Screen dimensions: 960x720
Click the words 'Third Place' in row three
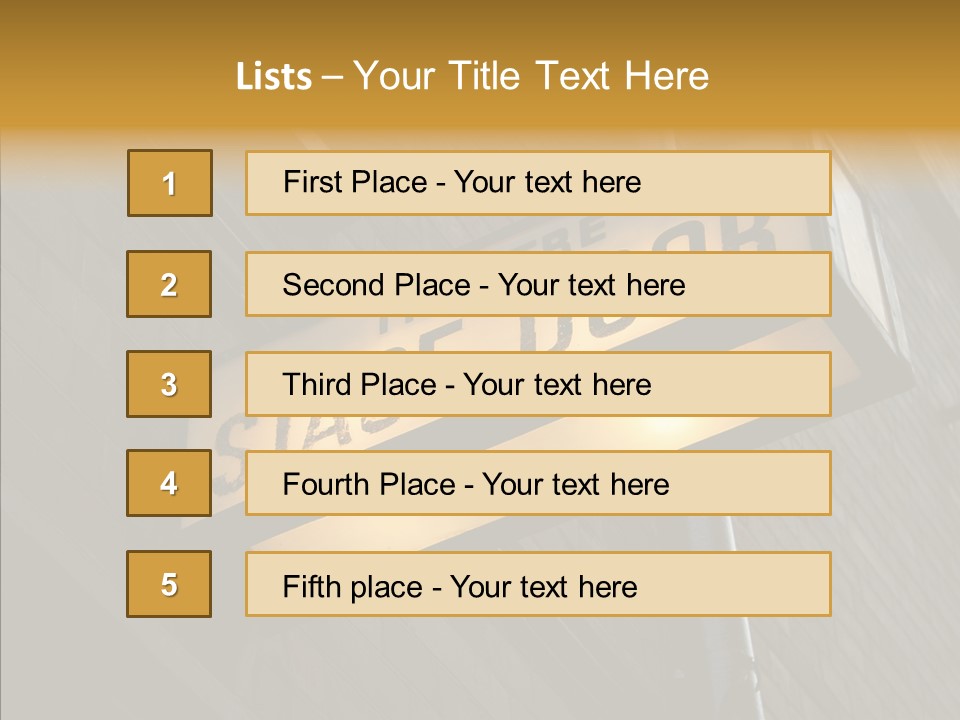[x=359, y=384]
